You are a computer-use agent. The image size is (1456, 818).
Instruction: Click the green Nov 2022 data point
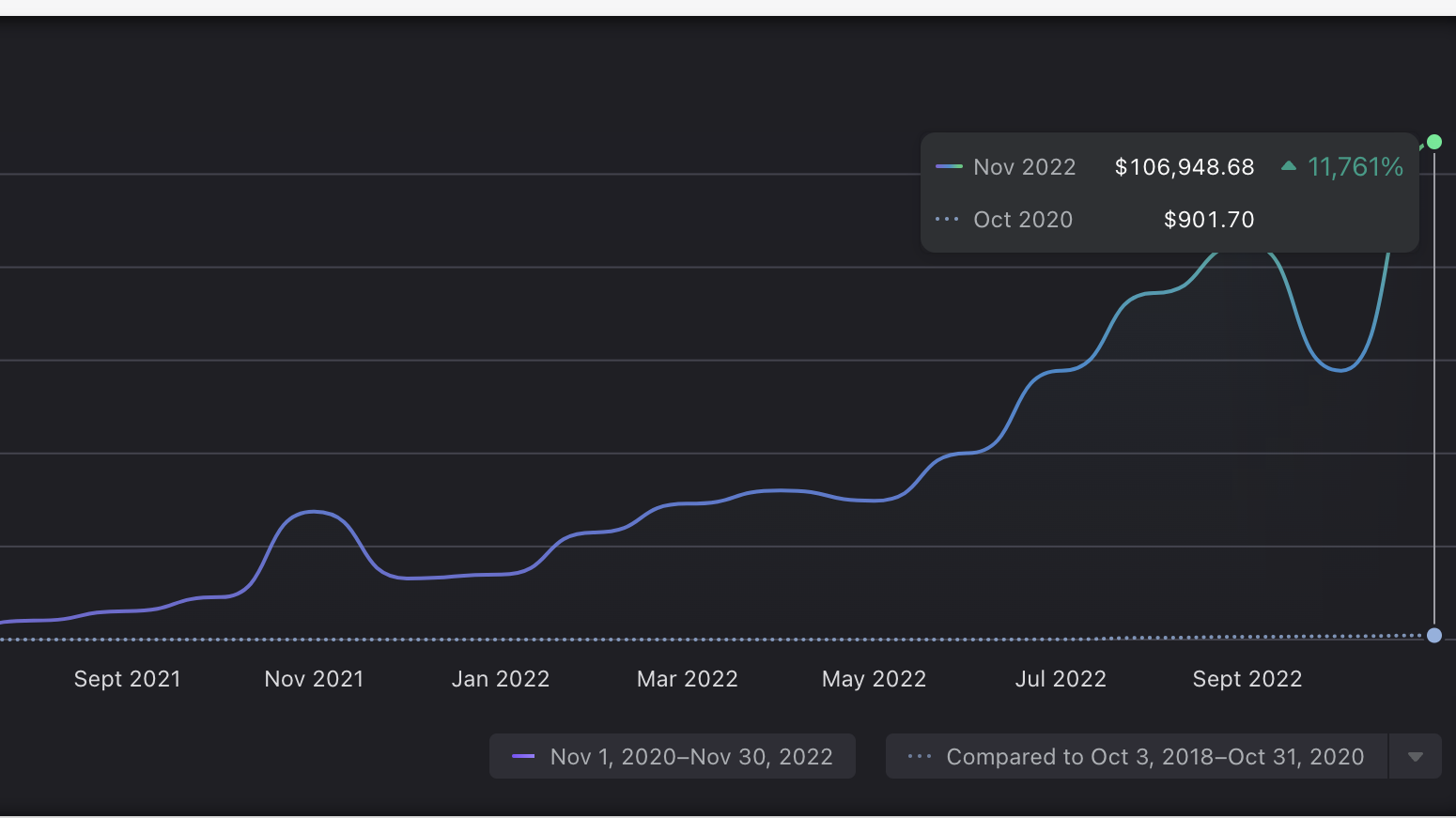coord(1433,142)
